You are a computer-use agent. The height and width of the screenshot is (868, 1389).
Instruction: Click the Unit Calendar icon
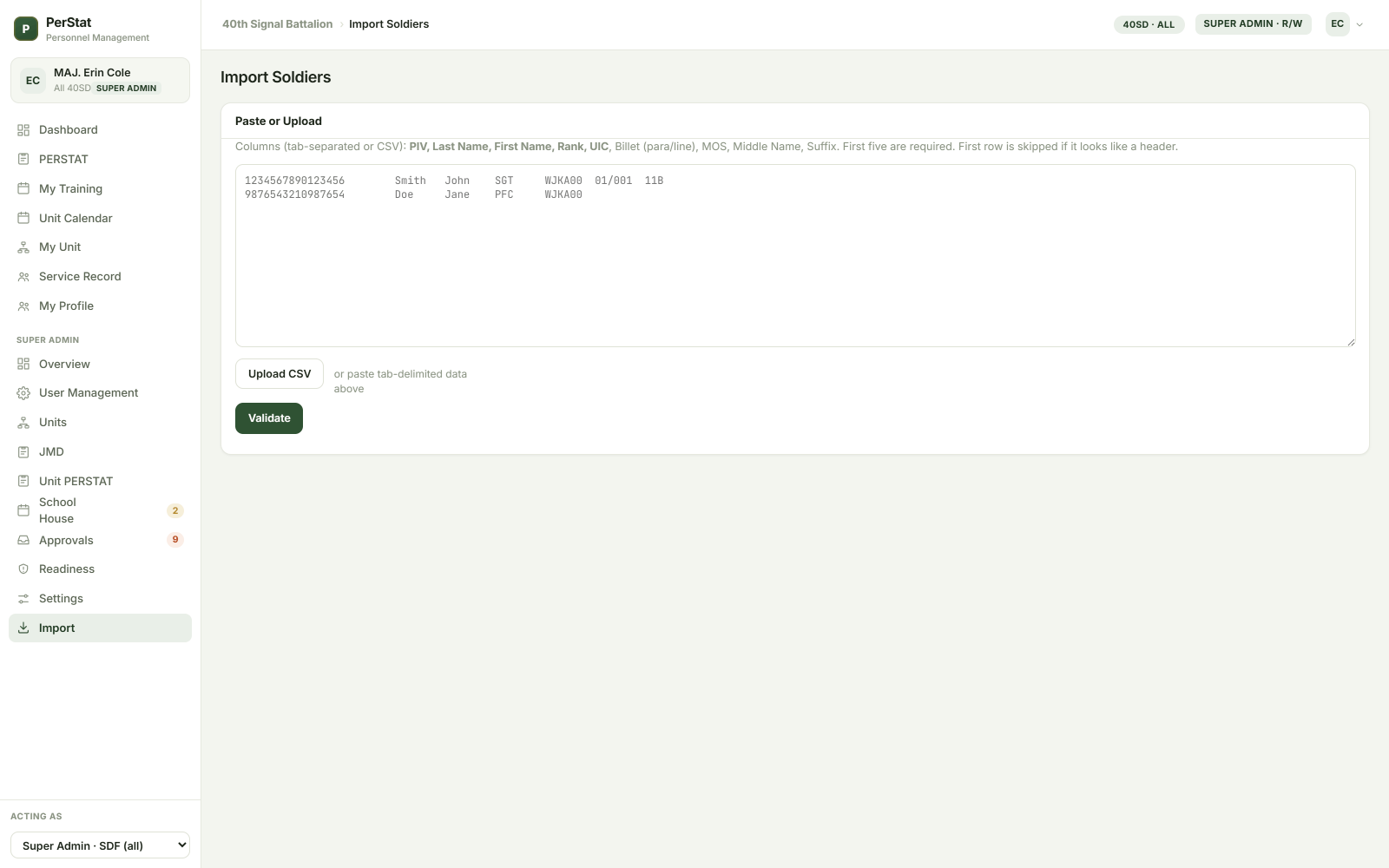click(x=23, y=219)
